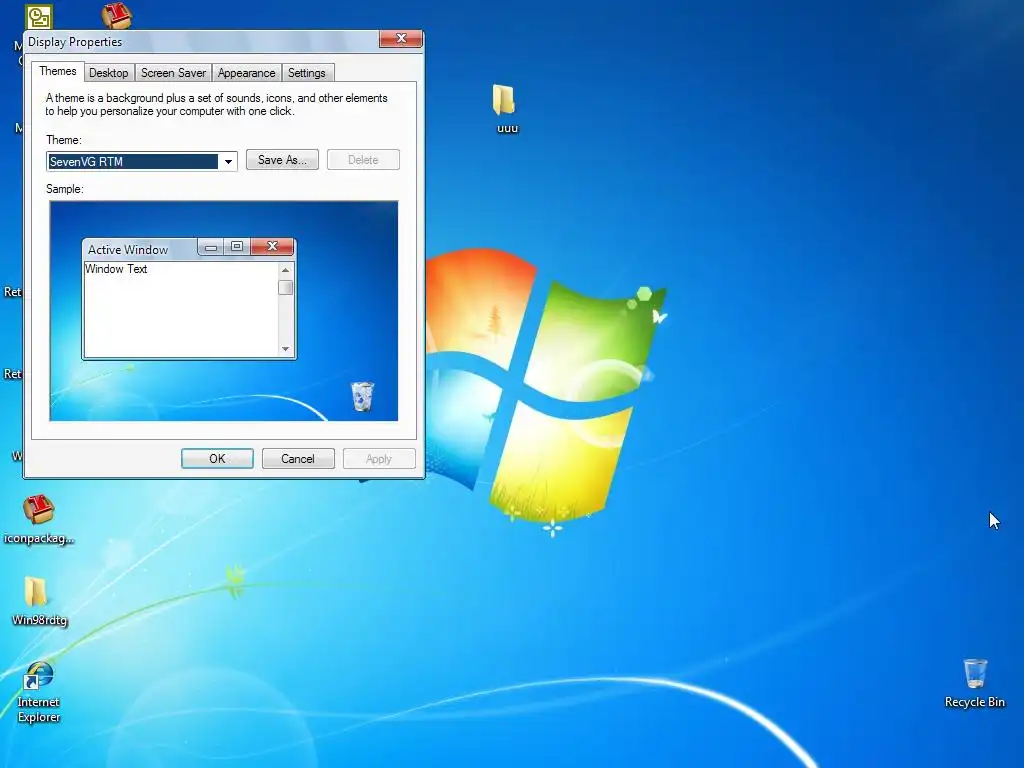The height and width of the screenshot is (768, 1024).
Task: Click Cancel in Display Properties
Action: click(x=298, y=458)
